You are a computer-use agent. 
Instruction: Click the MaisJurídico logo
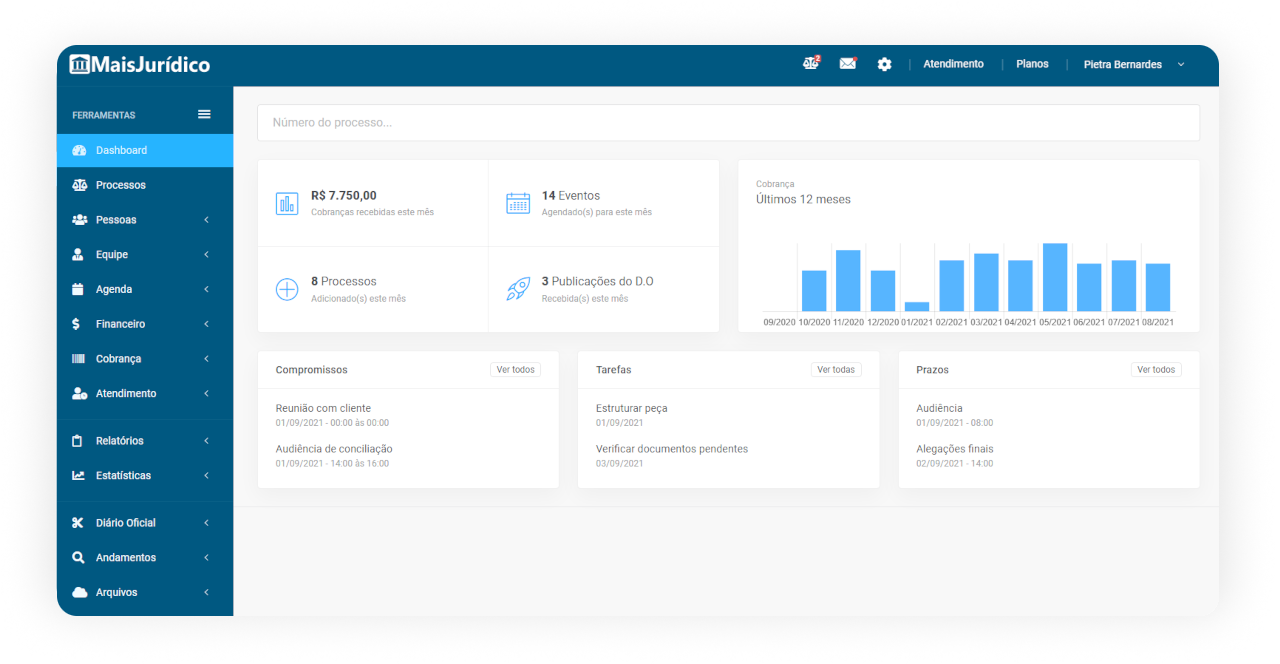140,65
